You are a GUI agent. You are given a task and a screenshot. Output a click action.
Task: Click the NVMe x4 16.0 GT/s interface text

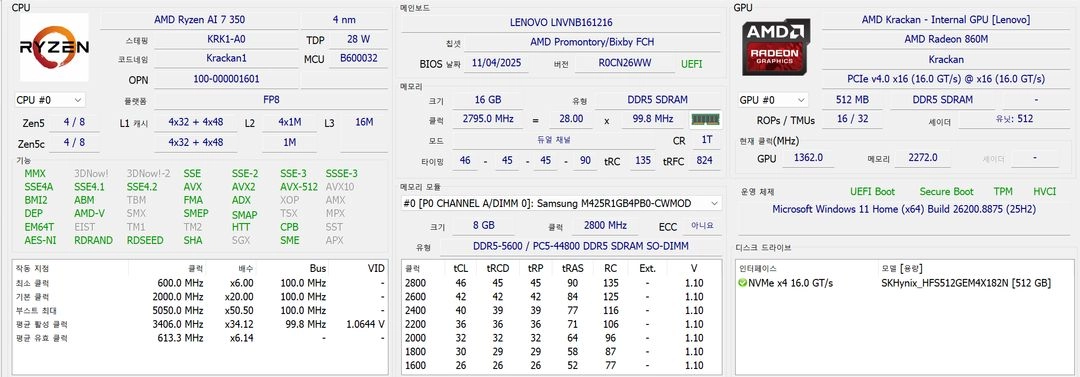click(x=790, y=283)
